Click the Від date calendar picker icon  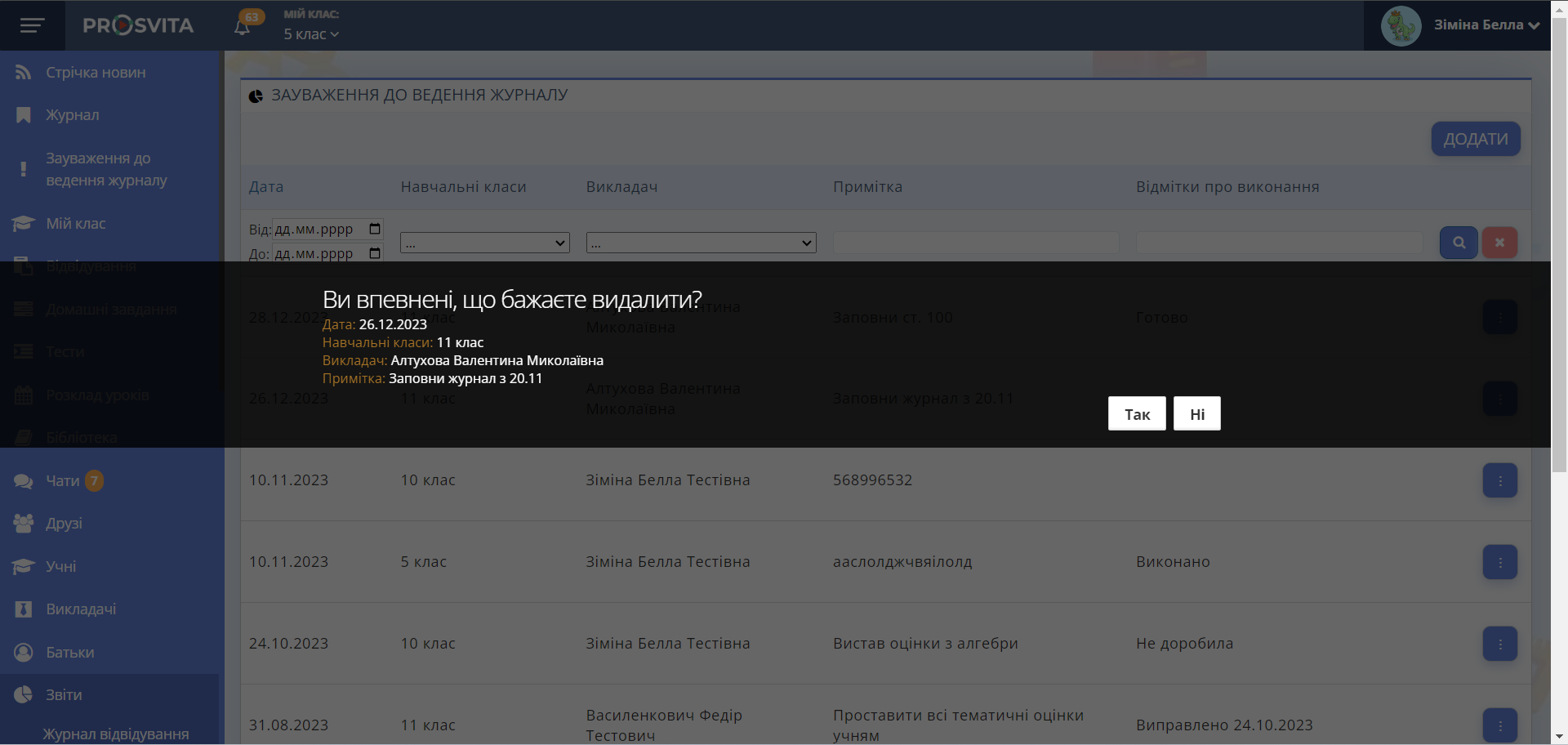pos(375,229)
